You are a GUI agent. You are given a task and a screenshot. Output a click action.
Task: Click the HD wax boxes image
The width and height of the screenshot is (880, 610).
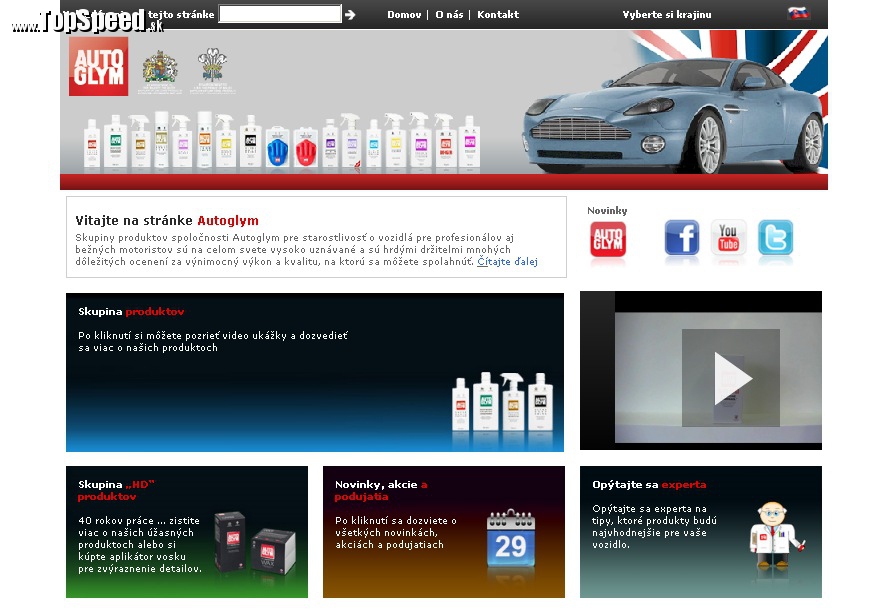pos(255,542)
